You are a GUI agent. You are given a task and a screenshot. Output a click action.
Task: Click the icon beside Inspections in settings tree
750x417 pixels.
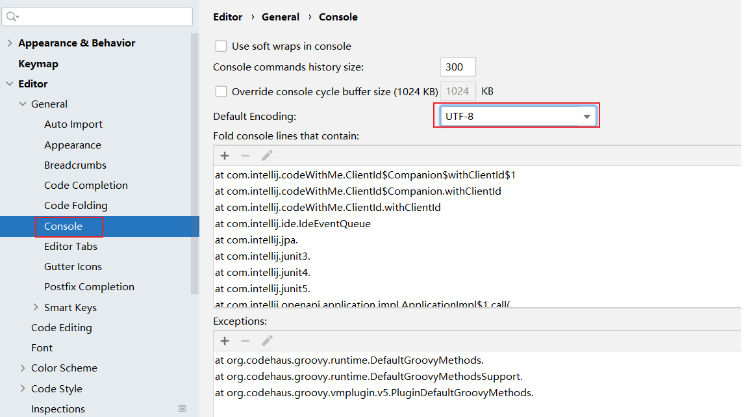tap(182, 409)
